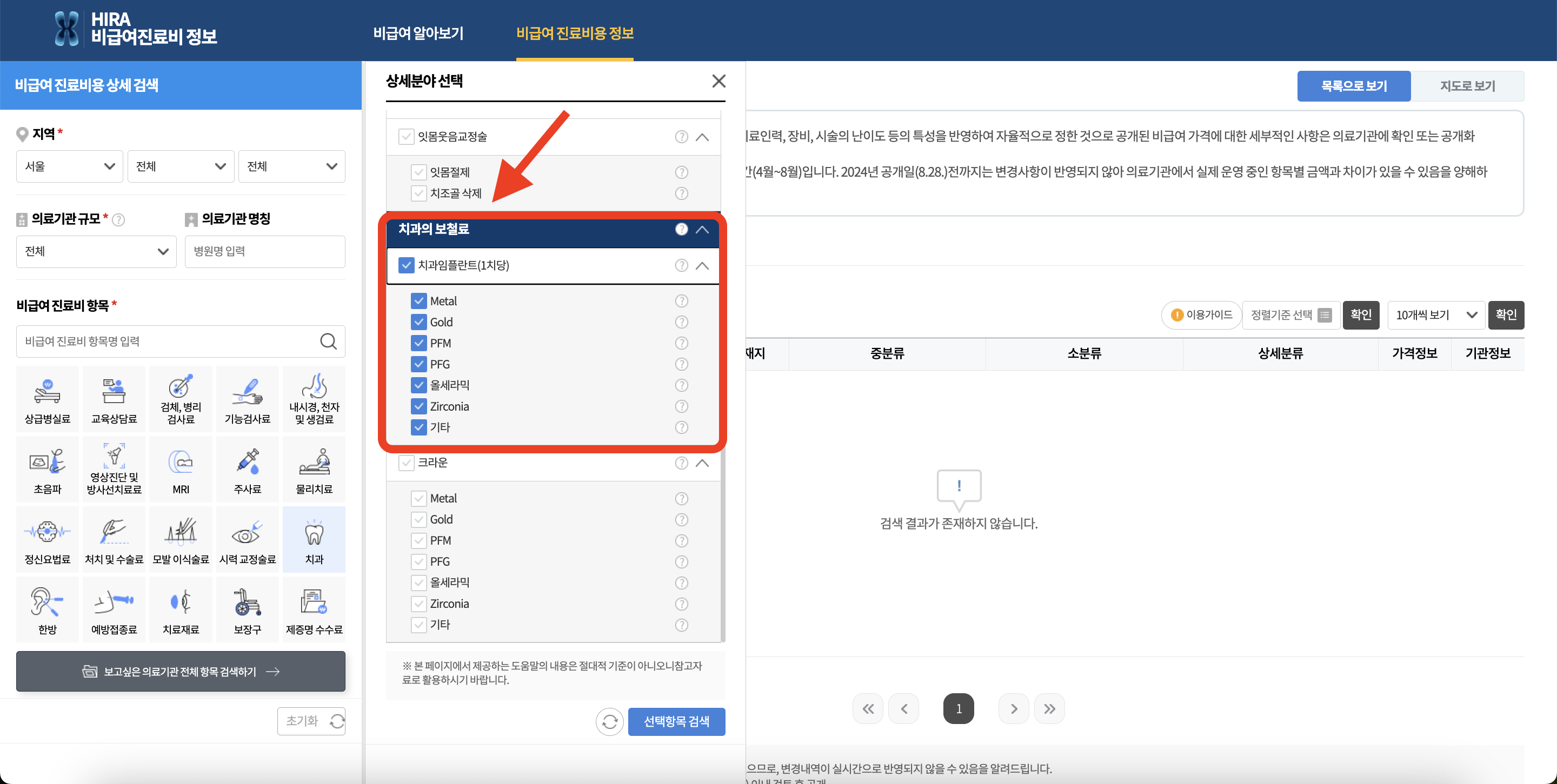Select the 지도로 보기 view tab
The width and height of the screenshot is (1557, 784).
[1468, 85]
